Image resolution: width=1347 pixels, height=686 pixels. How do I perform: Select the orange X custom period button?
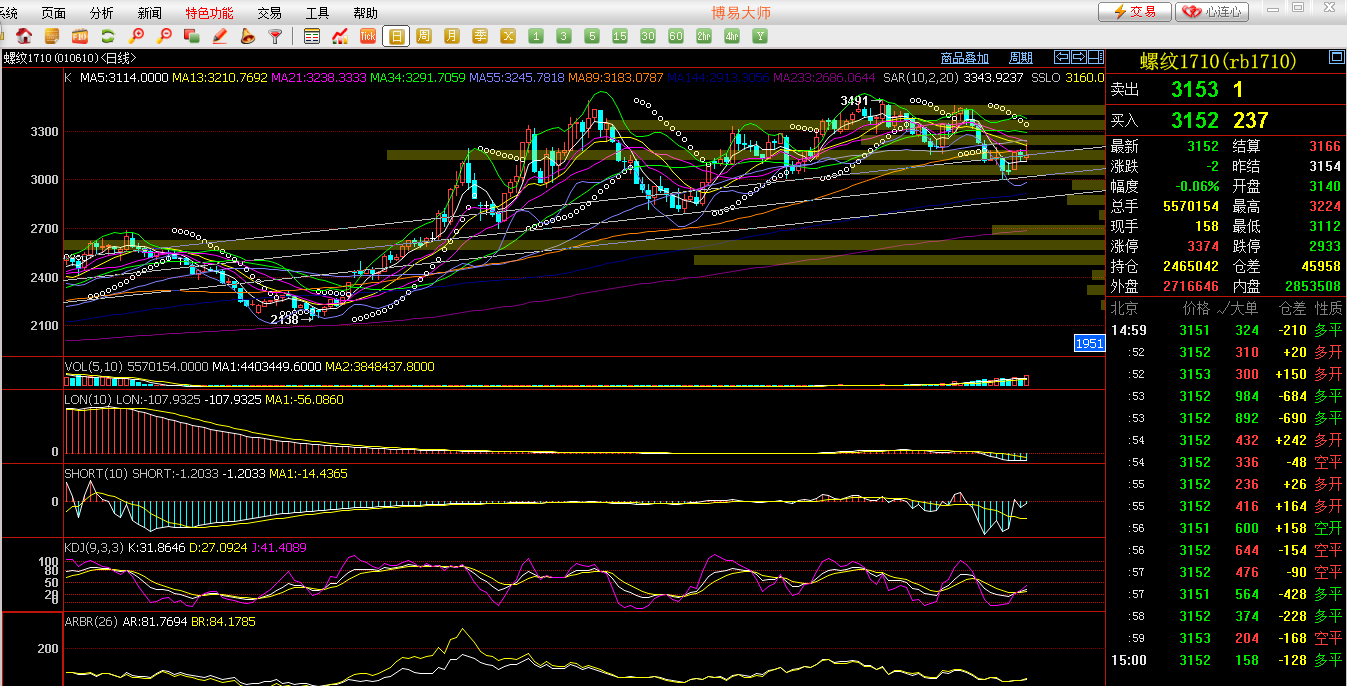(x=508, y=36)
